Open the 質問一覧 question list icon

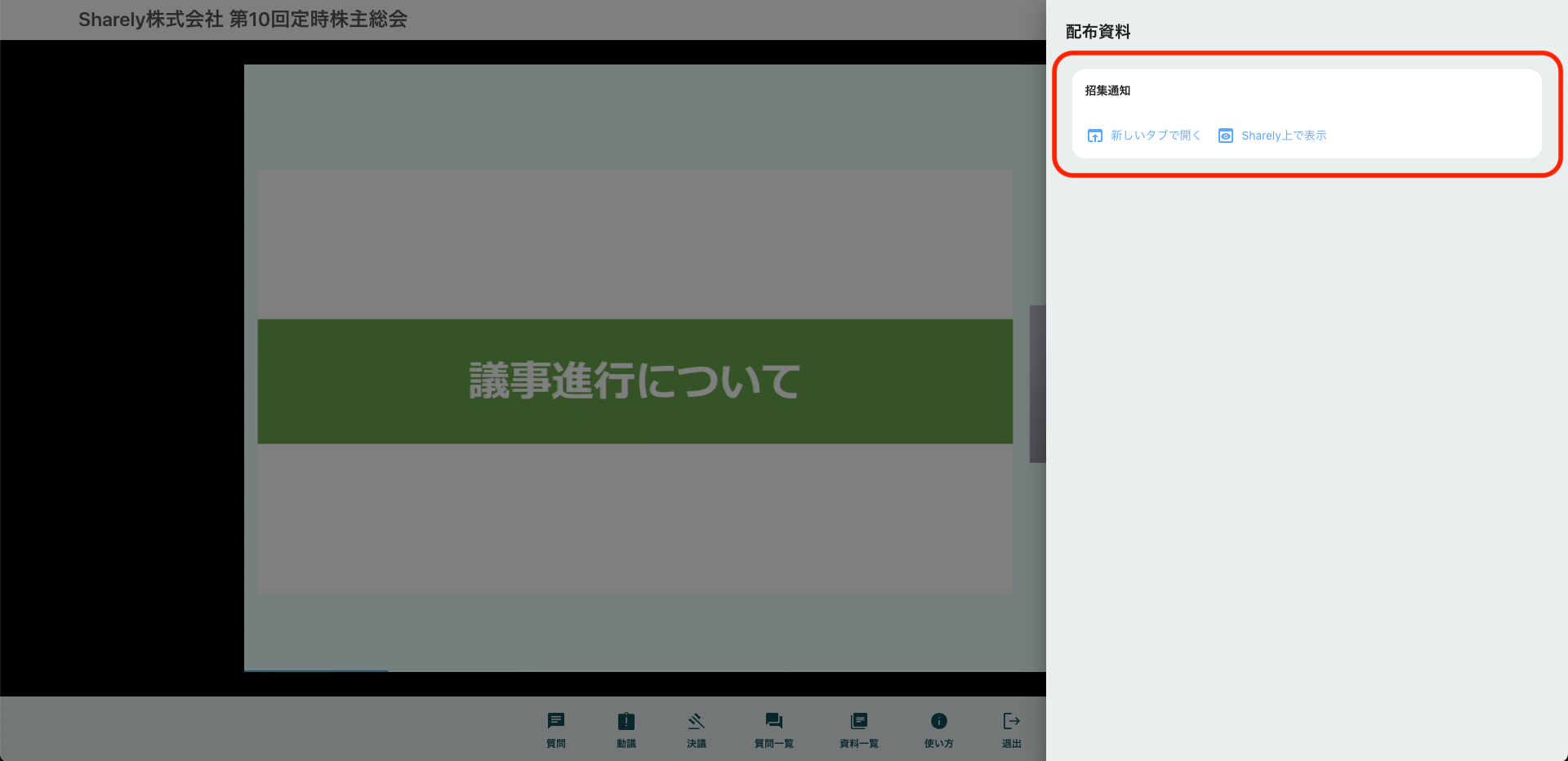773,721
